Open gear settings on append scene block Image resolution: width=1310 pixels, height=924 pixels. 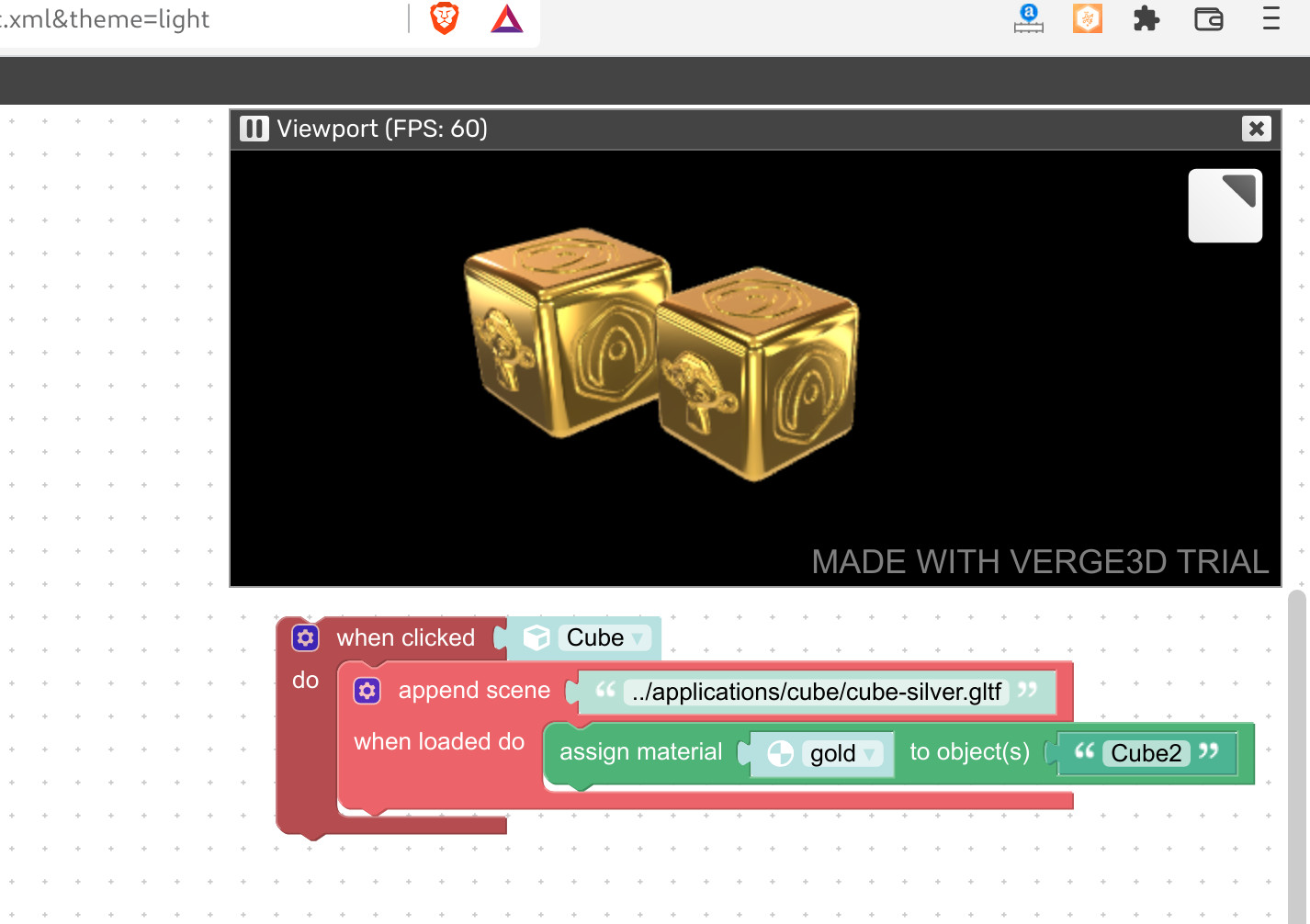pos(367,691)
